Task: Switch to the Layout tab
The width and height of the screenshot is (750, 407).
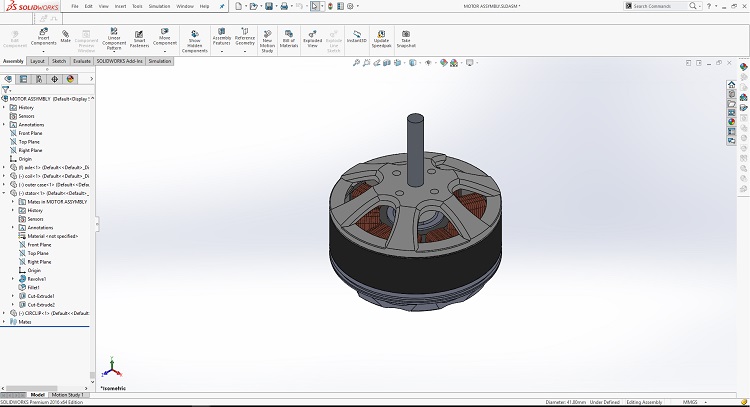Action: pyautogui.click(x=37, y=61)
